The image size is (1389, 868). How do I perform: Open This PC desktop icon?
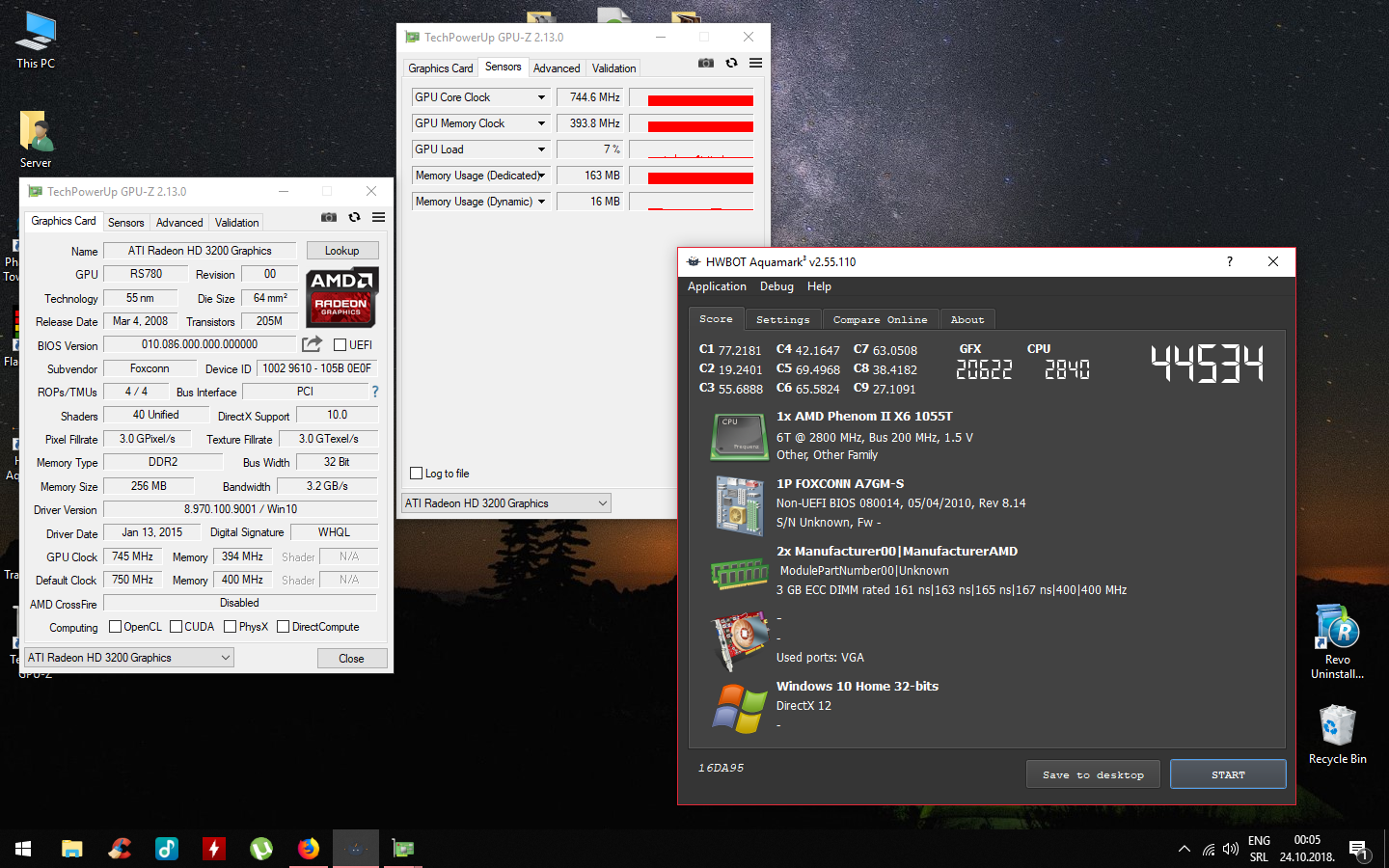pyautogui.click(x=36, y=41)
